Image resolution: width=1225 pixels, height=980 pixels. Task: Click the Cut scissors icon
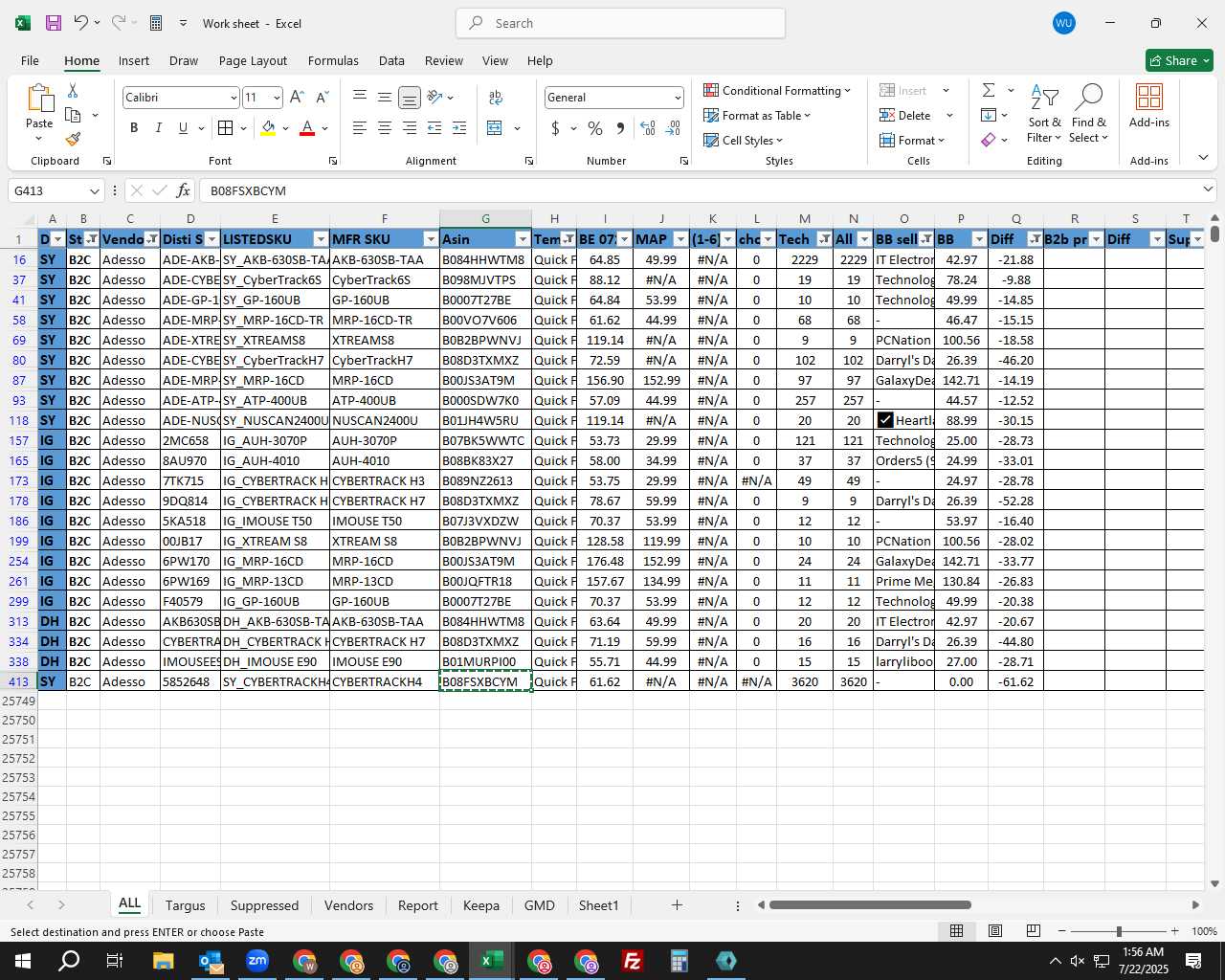[73, 91]
